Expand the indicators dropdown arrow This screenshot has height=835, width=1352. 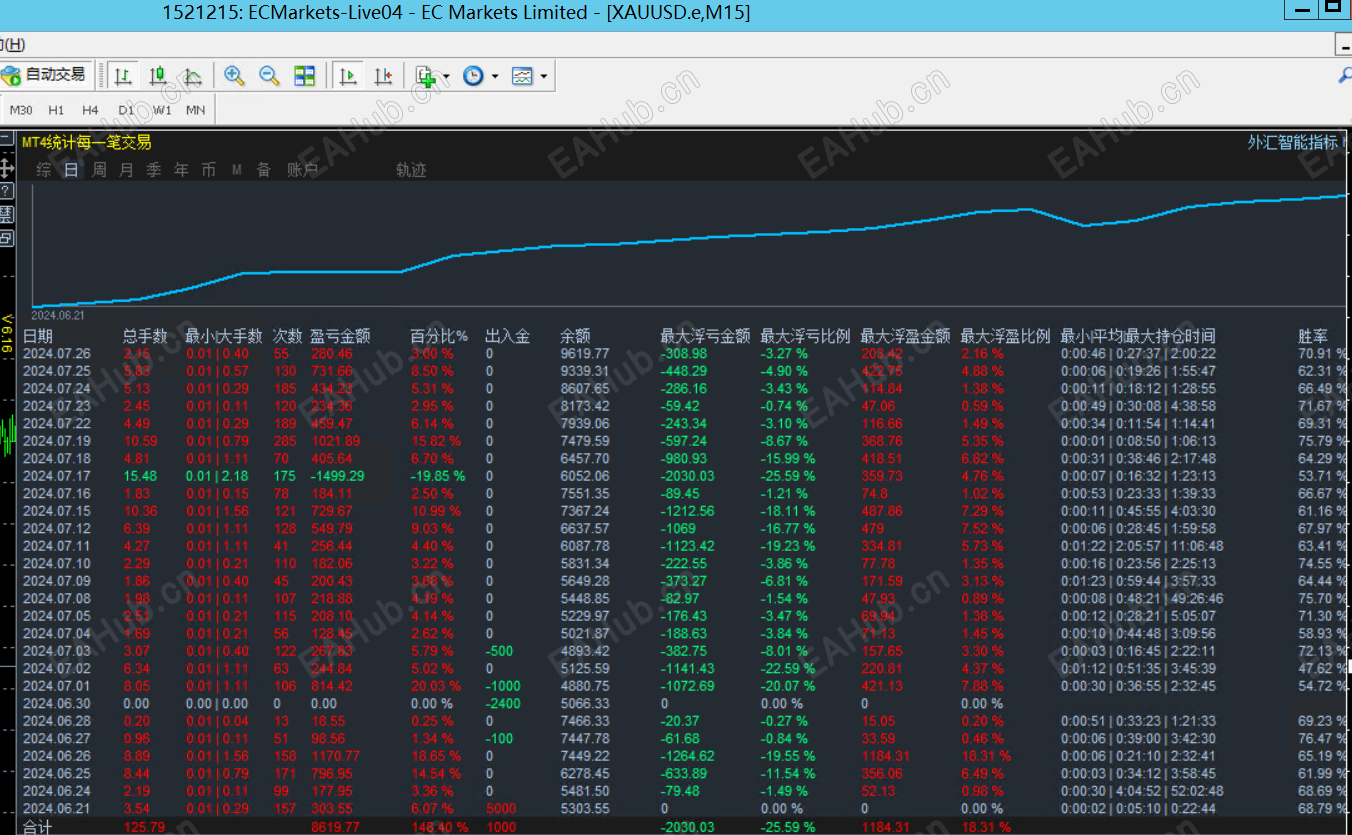(446, 76)
